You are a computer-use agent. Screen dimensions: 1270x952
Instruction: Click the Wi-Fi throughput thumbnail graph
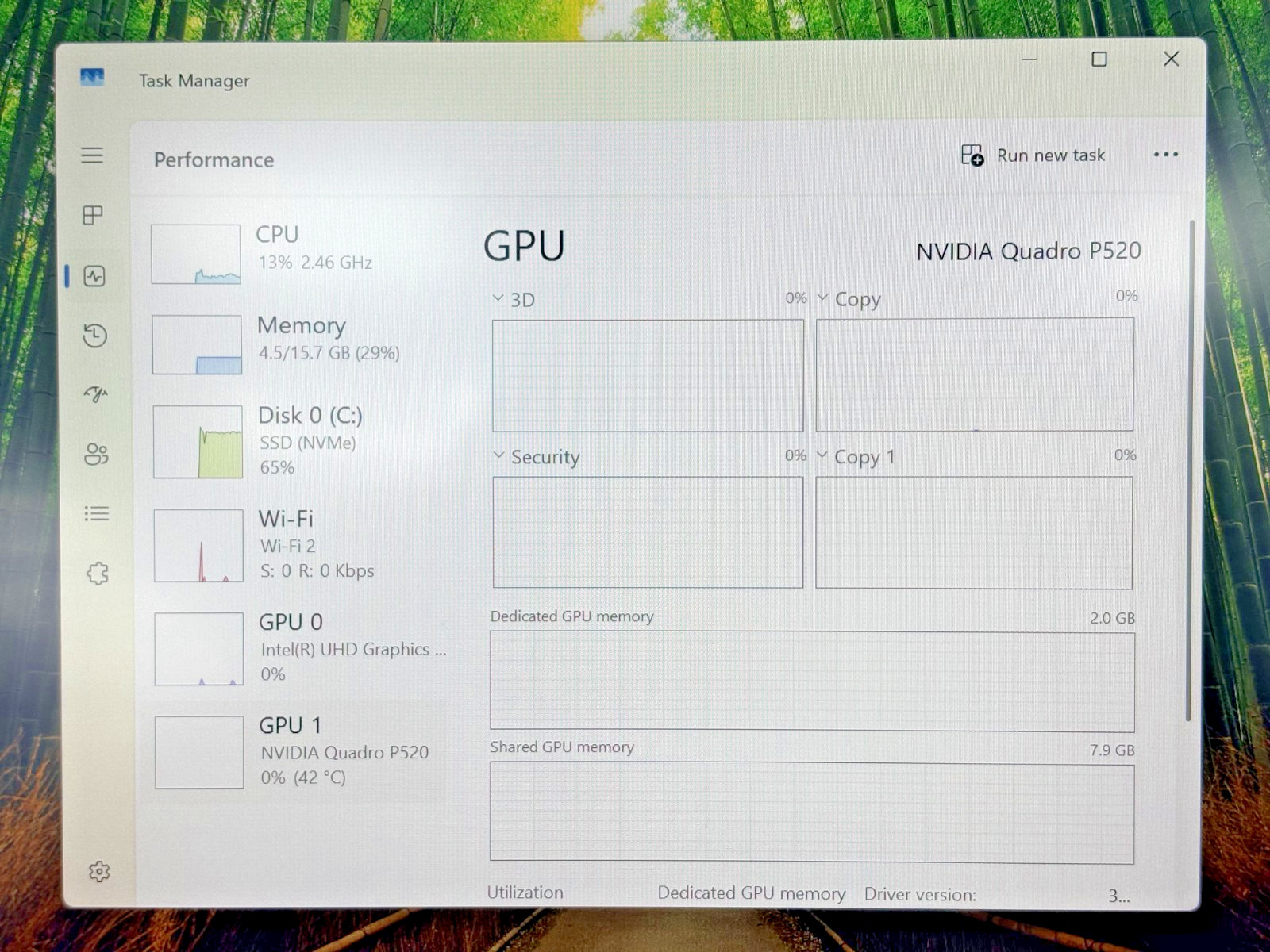(x=198, y=546)
